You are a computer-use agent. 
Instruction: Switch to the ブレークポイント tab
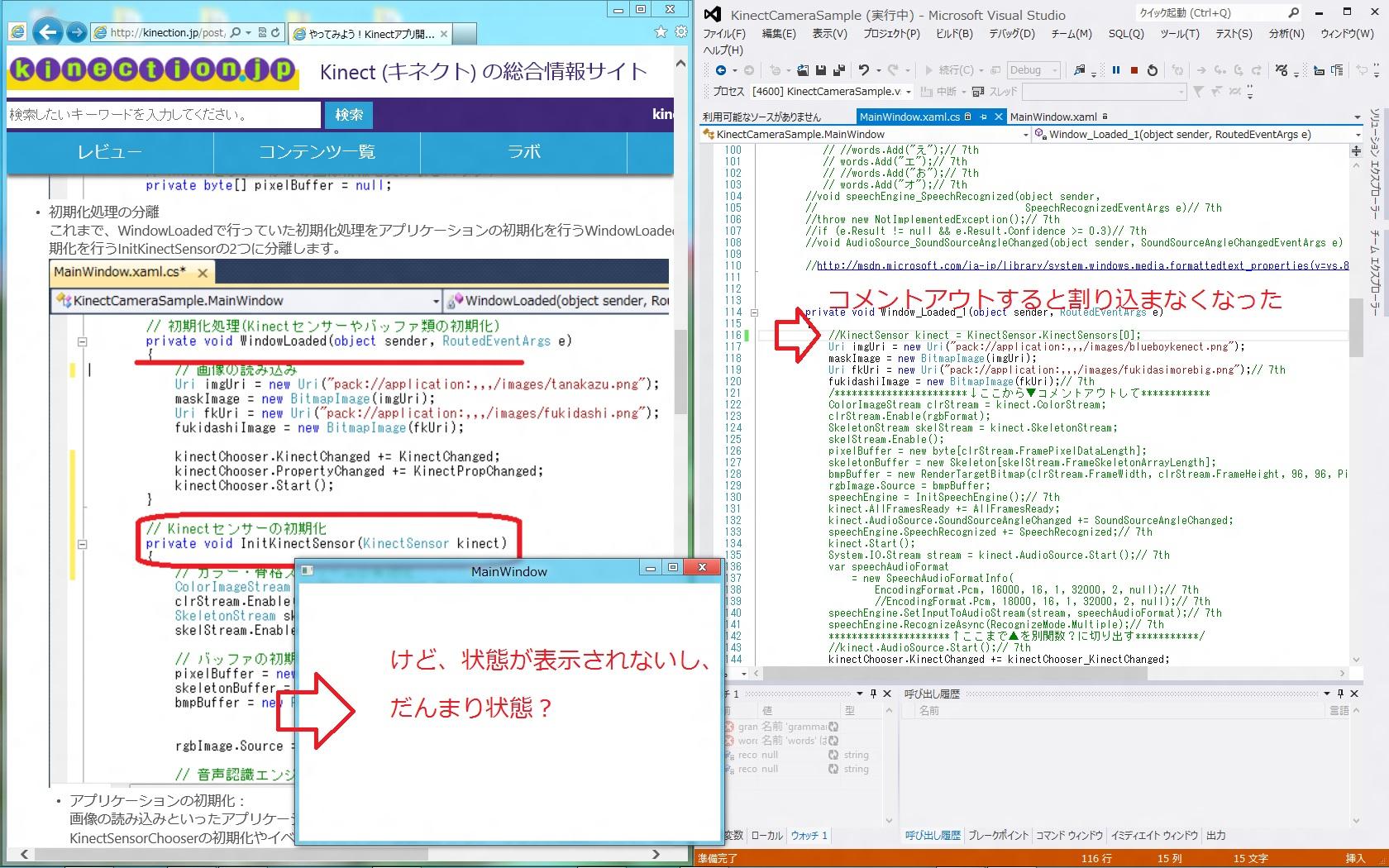click(x=998, y=836)
